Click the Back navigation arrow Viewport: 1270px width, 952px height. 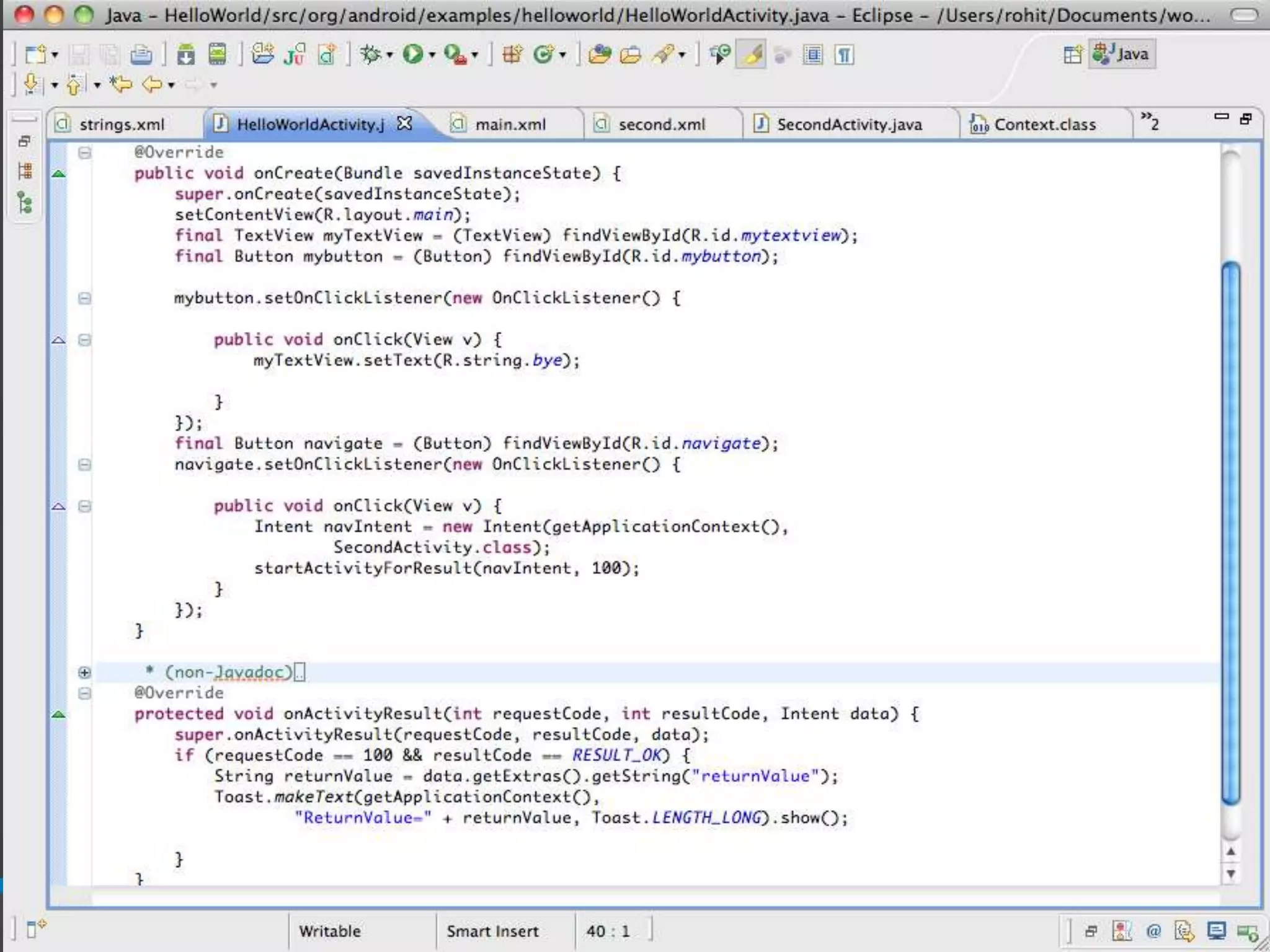point(152,84)
